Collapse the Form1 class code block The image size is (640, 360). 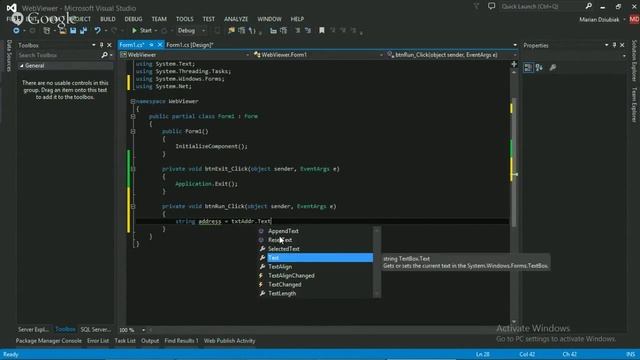(x=133, y=116)
